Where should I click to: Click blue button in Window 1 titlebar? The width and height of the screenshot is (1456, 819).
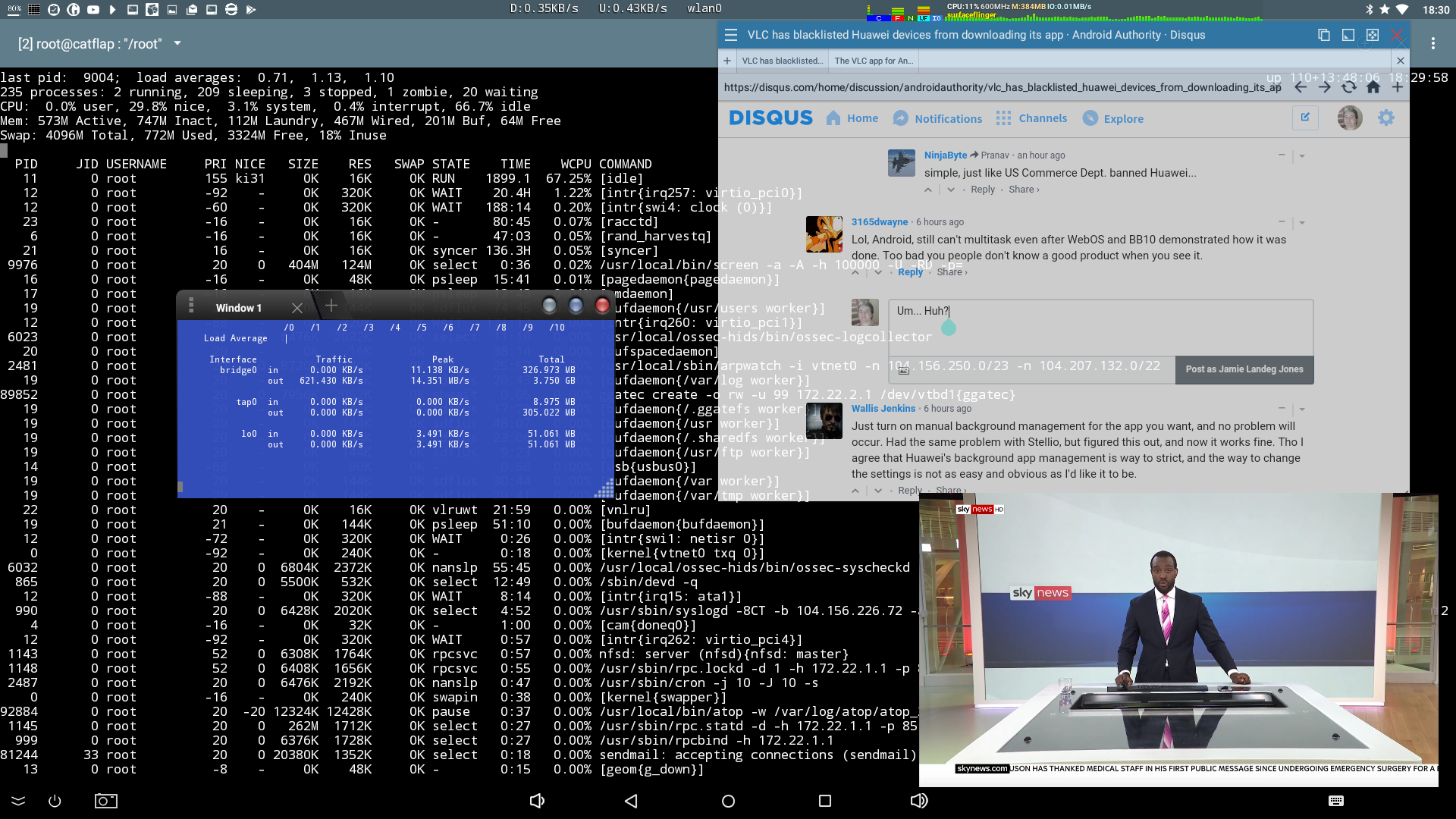tap(576, 306)
